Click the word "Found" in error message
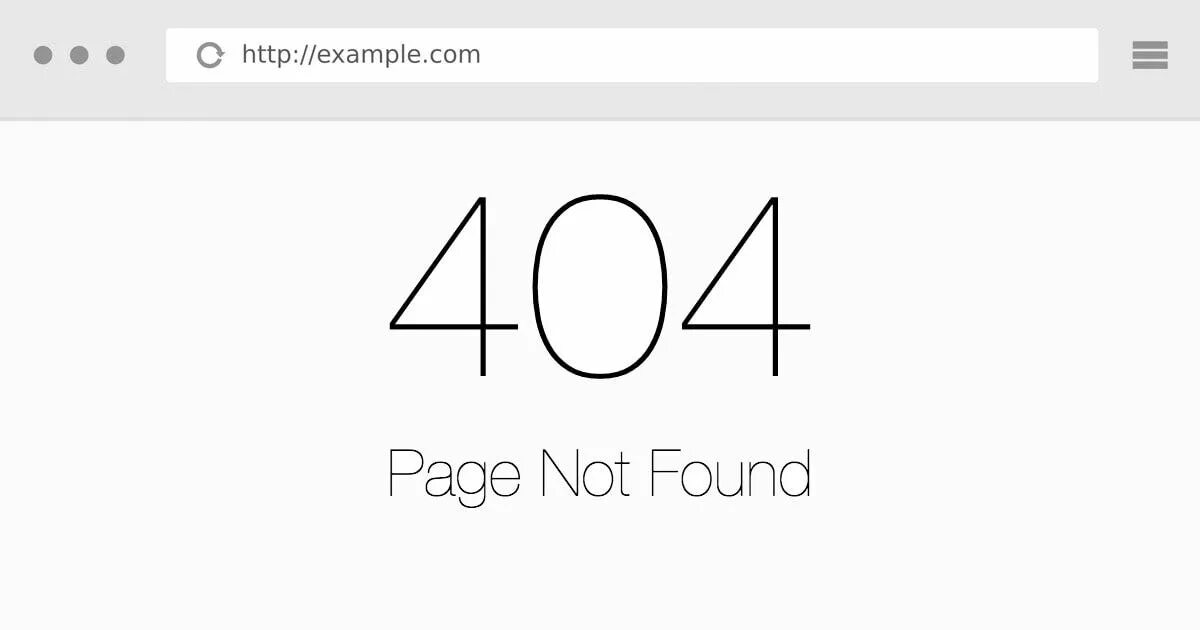1200x630 pixels. tap(730, 474)
